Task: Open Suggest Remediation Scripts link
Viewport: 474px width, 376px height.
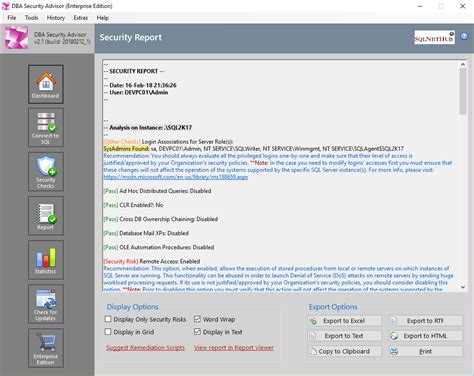Action: pyautogui.click(x=145, y=348)
